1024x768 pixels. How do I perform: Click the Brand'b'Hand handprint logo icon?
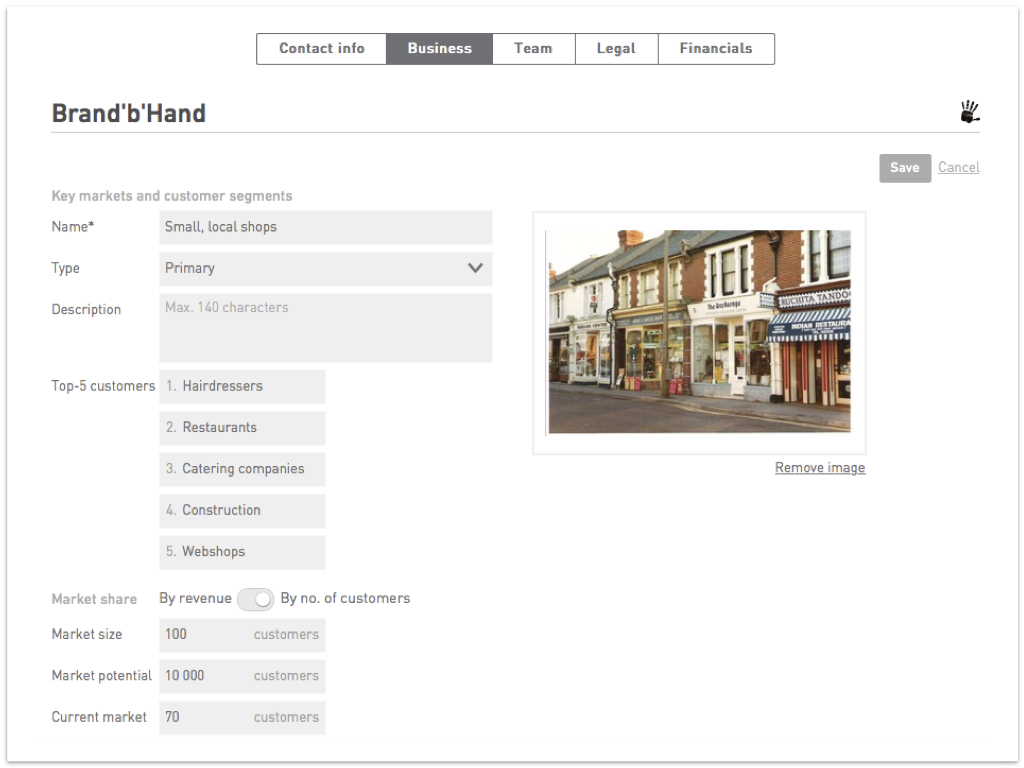[x=970, y=112]
